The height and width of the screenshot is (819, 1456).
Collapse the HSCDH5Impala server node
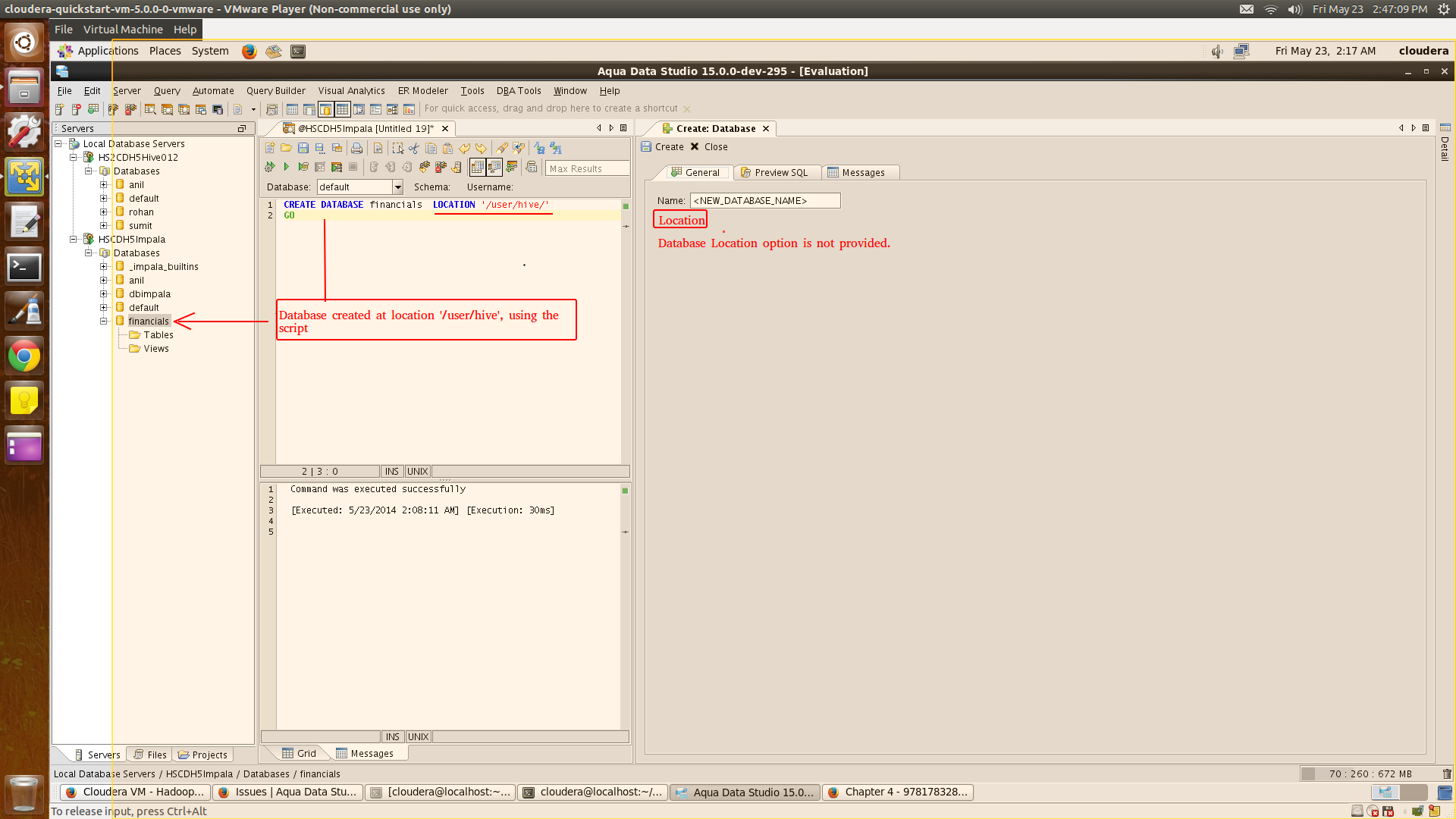pyautogui.click(x=74, y=239)
